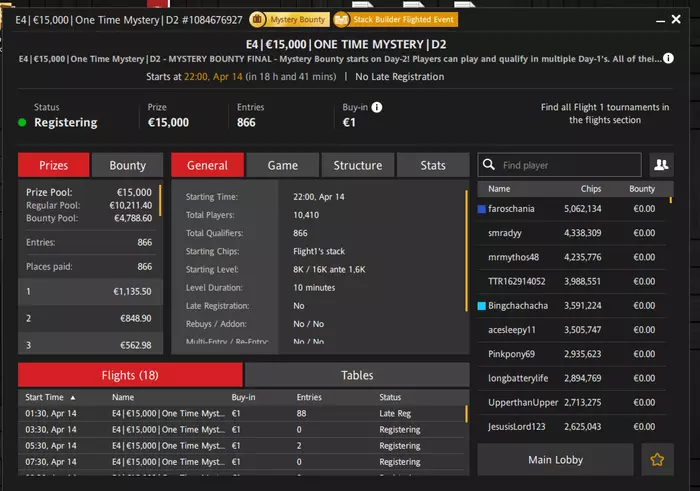Click faroschania's blue flag square
Viewport: 700px width, 491px height.
tap(482, 209)
